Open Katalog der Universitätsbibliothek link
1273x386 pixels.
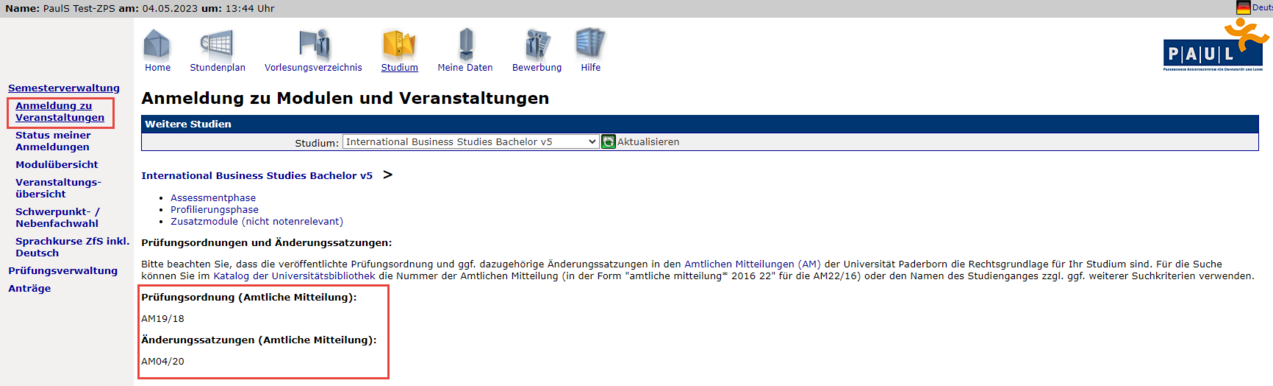pos(294,275)
